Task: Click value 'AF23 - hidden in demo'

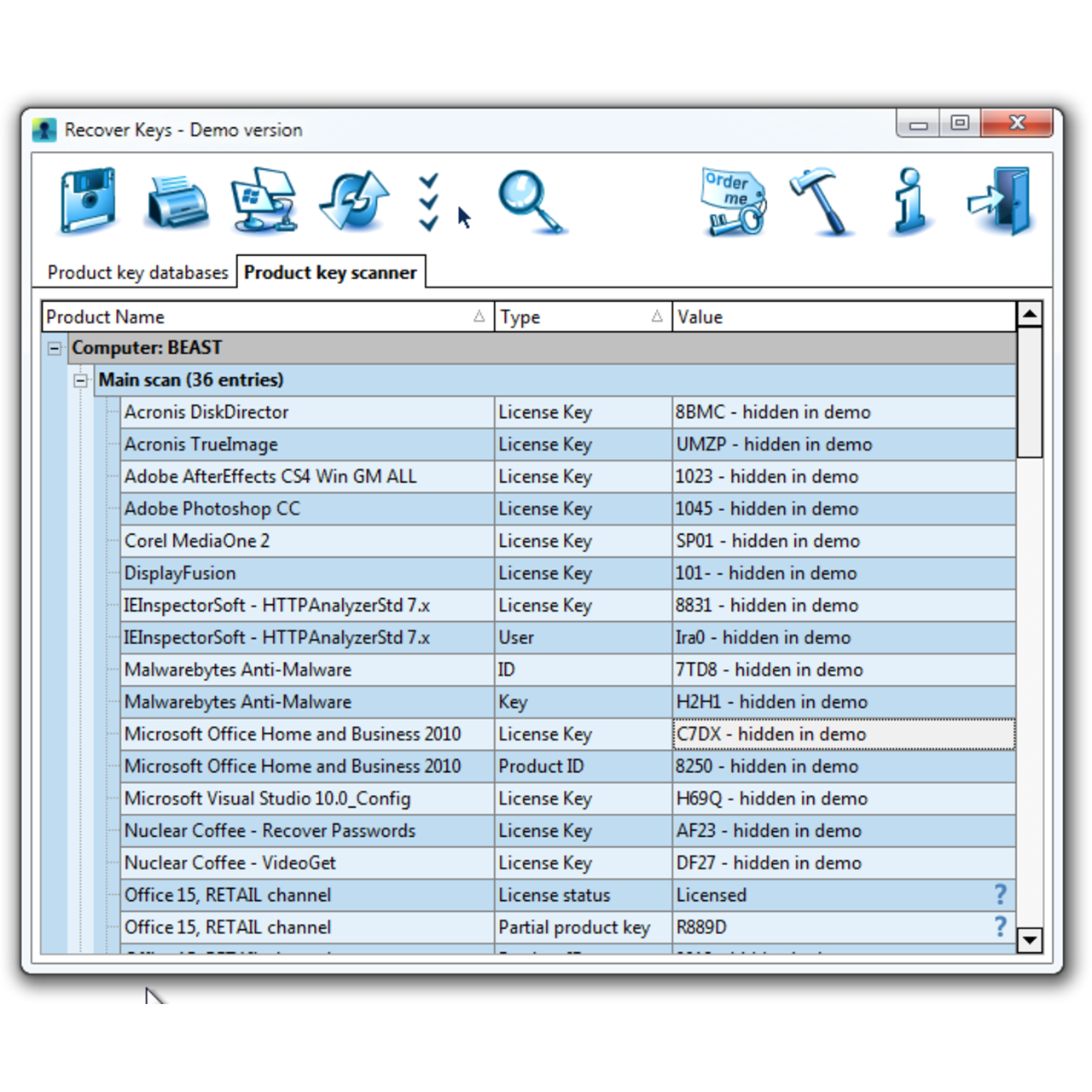Action: click(x=769, y=831)
